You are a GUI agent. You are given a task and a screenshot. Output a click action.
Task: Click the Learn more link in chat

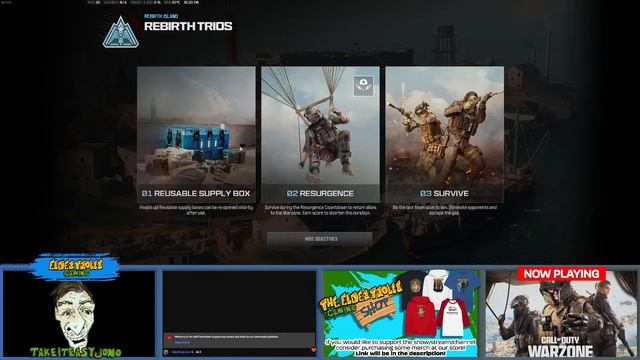[x=182, y=342]
